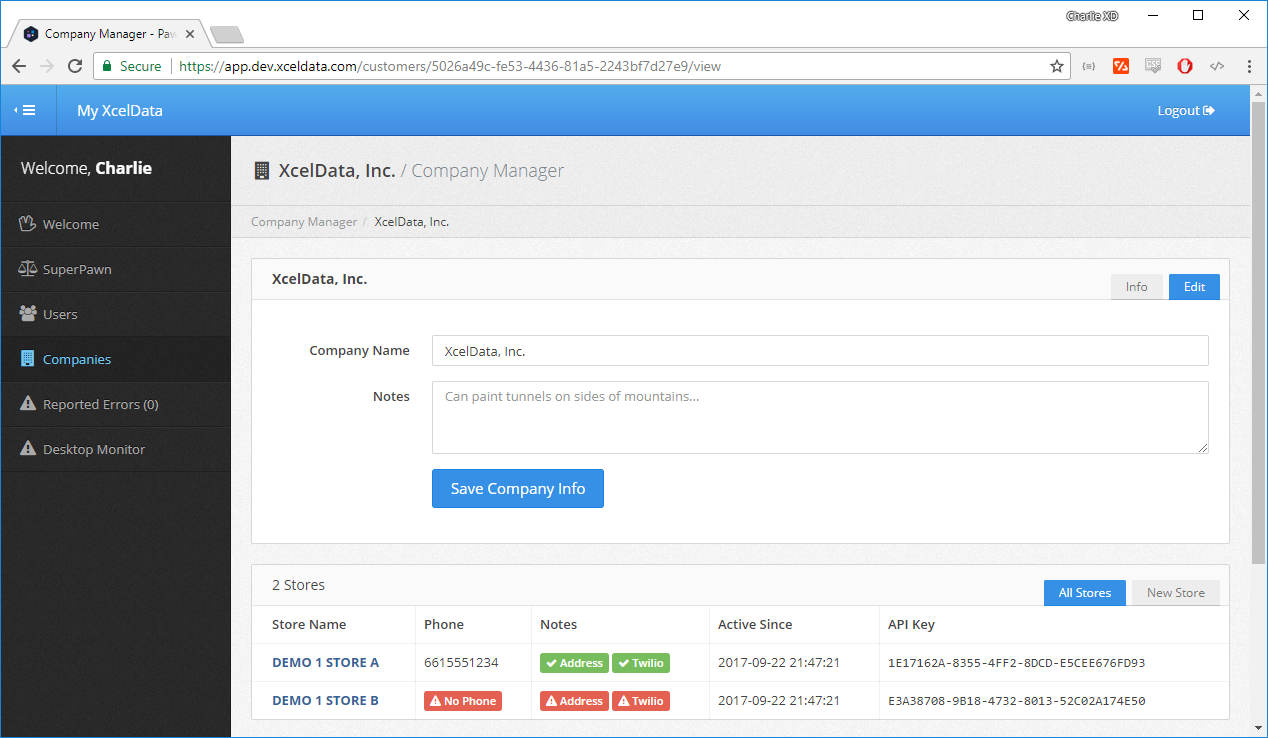Screen dimensions: 1268x738
Task: Collapse sidebar using the hamburger menu icon
Action: coord(26,111)
